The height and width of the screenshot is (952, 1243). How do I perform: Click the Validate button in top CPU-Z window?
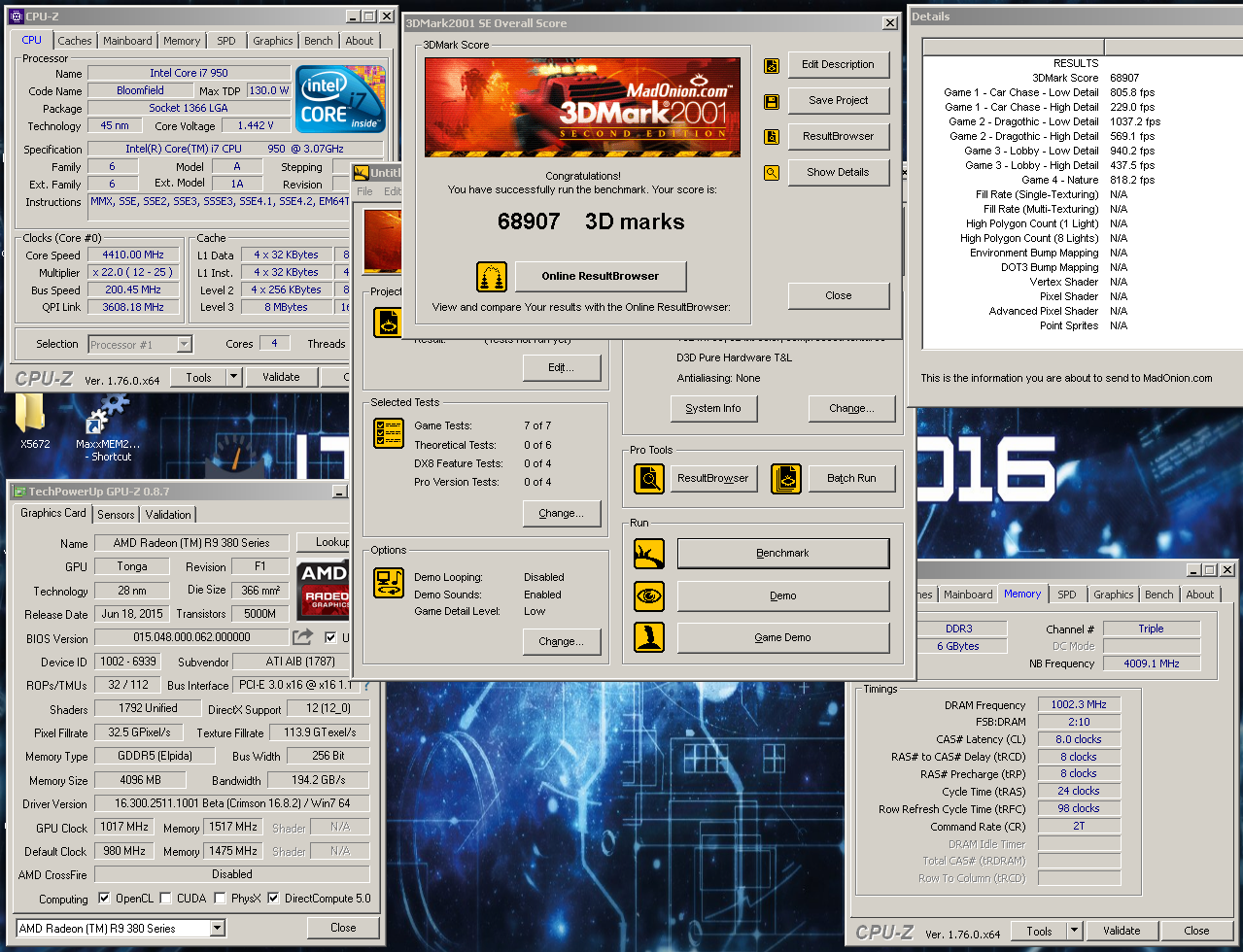pos(281,378)
